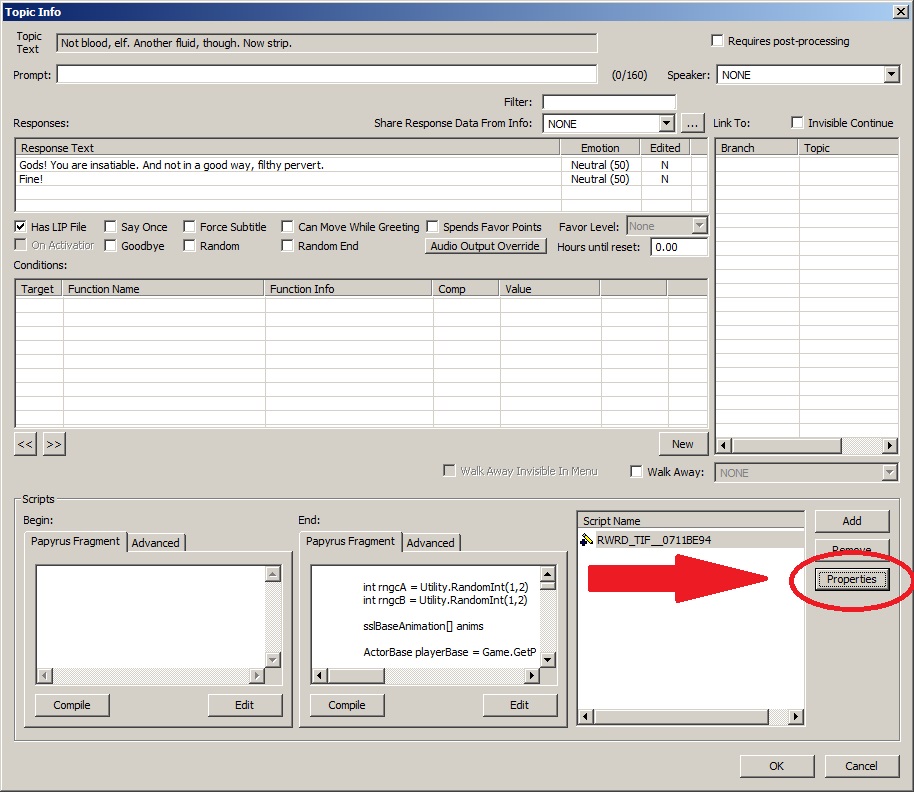Click New to add a condition
The width and height of the screenshot is (914, 792).
[682, 444]
